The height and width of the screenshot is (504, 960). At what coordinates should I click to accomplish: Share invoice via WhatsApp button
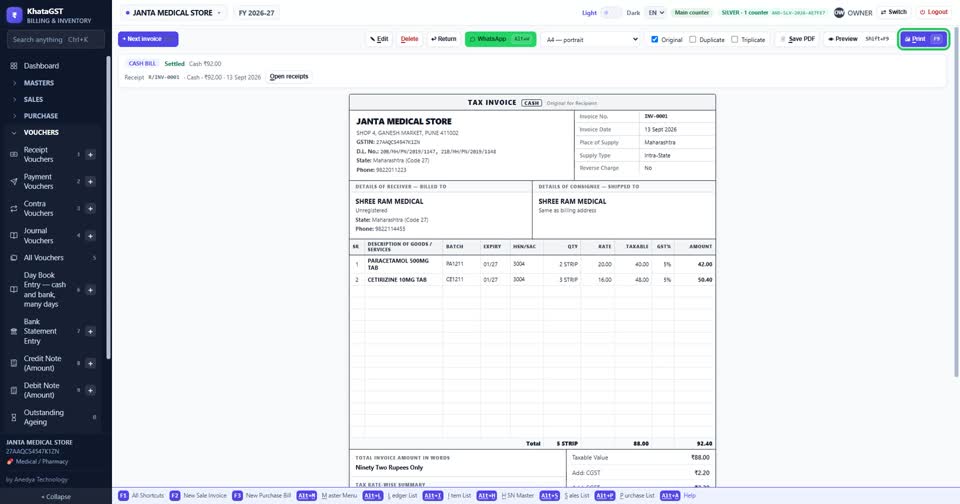coord(500,39)
